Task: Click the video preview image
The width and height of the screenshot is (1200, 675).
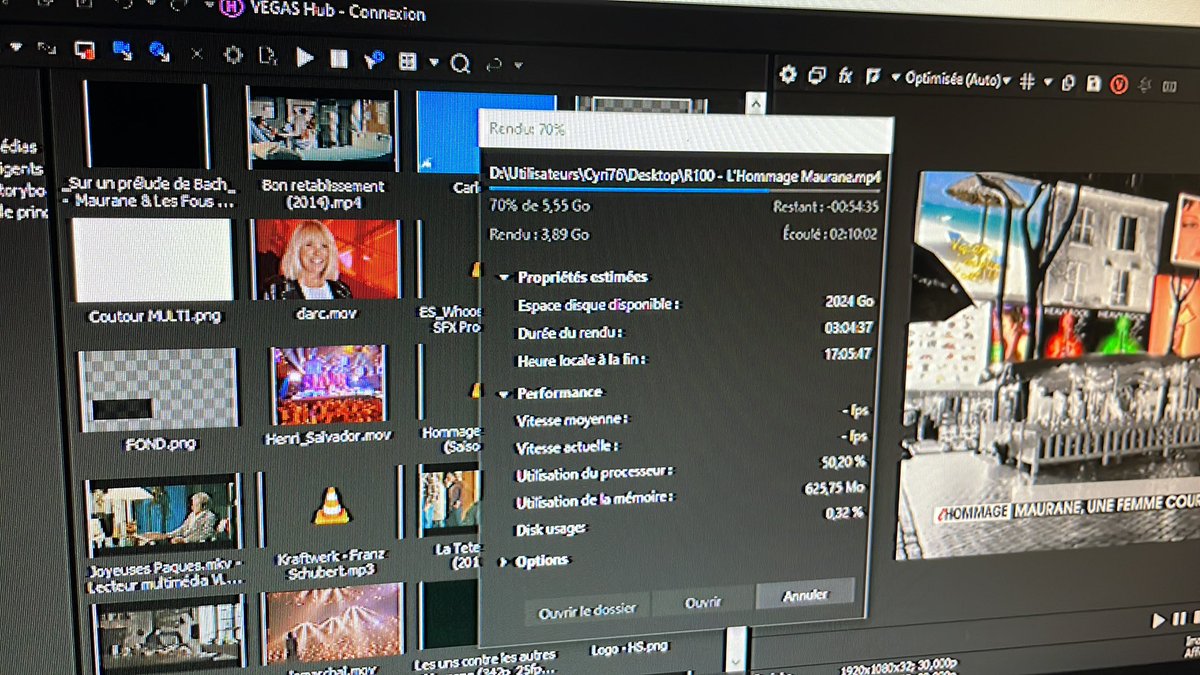Action: pos(1047,365)
